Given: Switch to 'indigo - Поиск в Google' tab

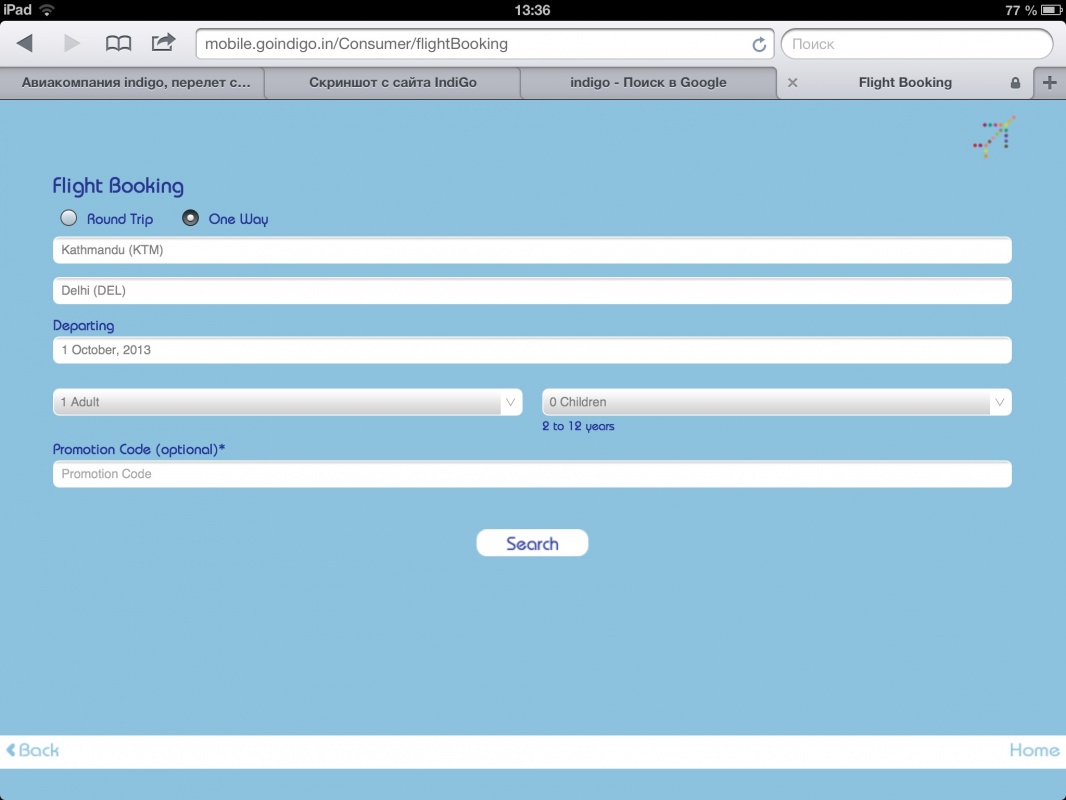Looking at the screenshot, I should (648, 83).
